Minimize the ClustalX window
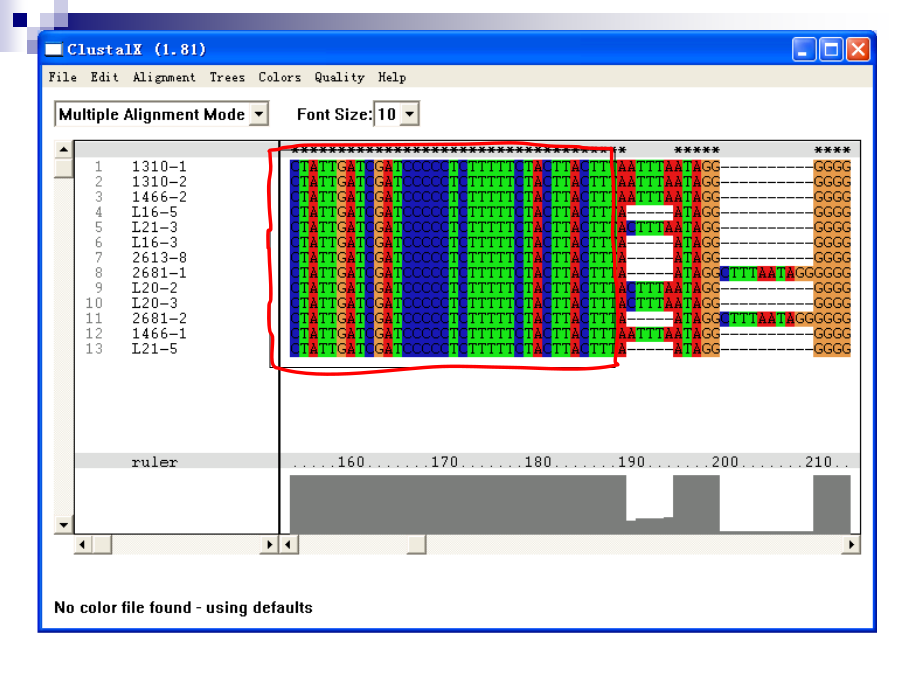900x675 pixels. coord(803,49)
